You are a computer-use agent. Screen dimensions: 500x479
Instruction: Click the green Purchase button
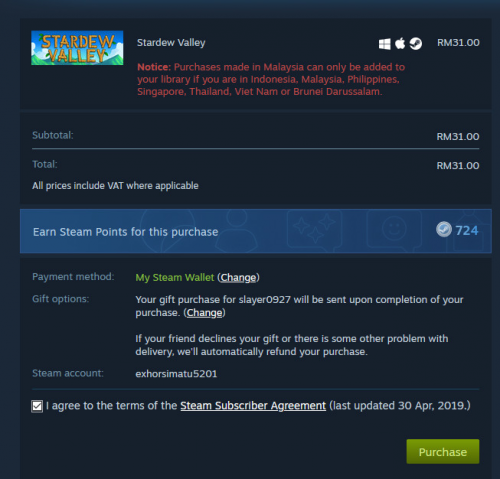443,452
